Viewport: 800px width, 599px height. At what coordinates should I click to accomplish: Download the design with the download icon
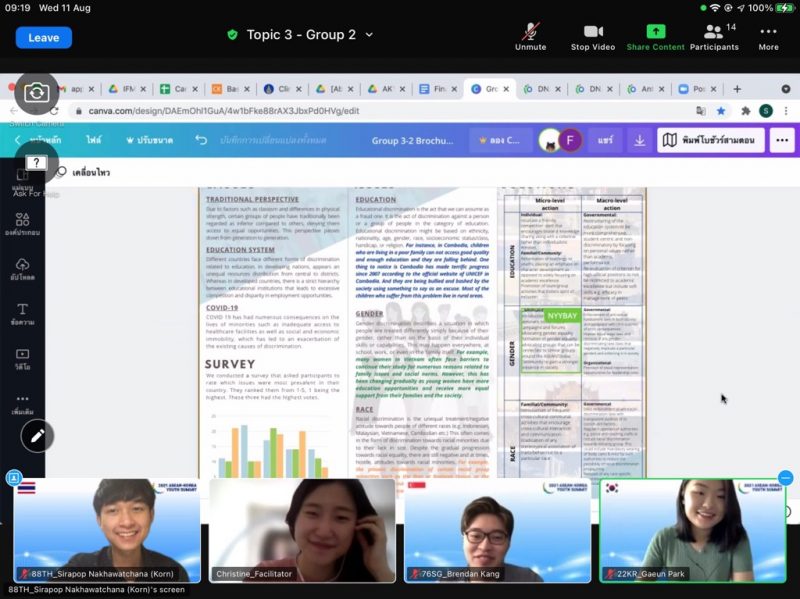(639, 141)
